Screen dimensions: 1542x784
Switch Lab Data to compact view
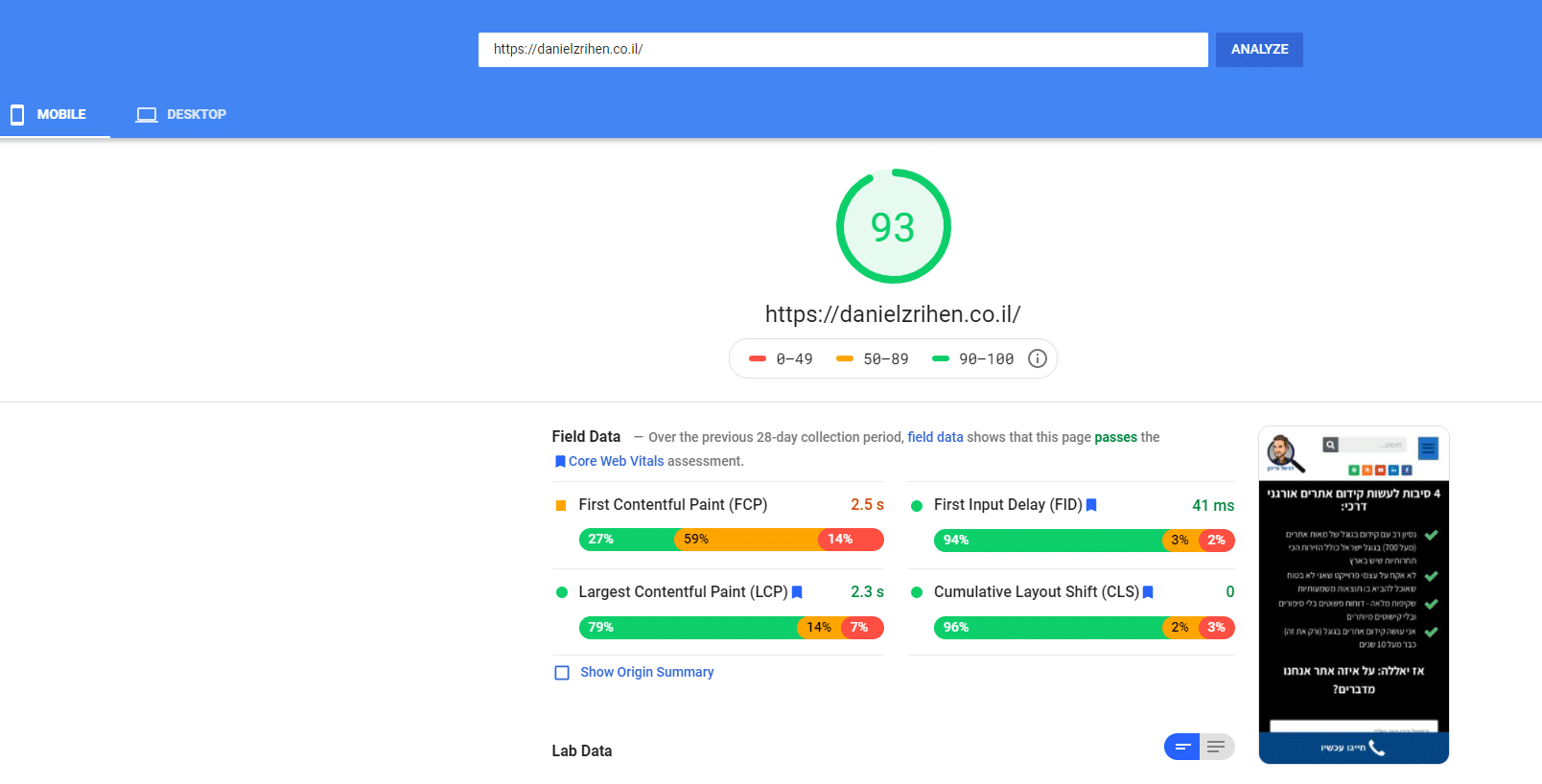(x=1182, y=747)
